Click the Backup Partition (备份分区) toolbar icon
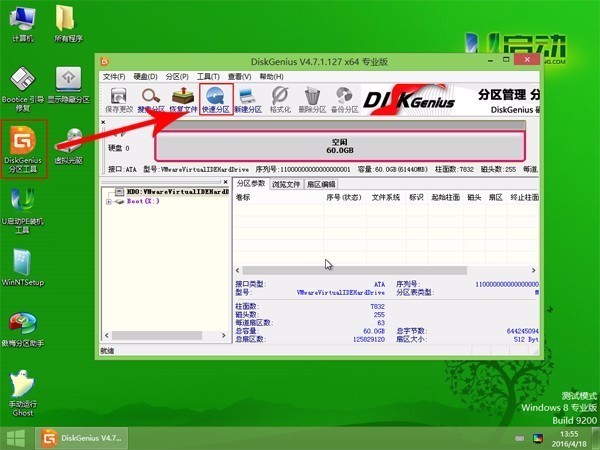 point(345,100)
